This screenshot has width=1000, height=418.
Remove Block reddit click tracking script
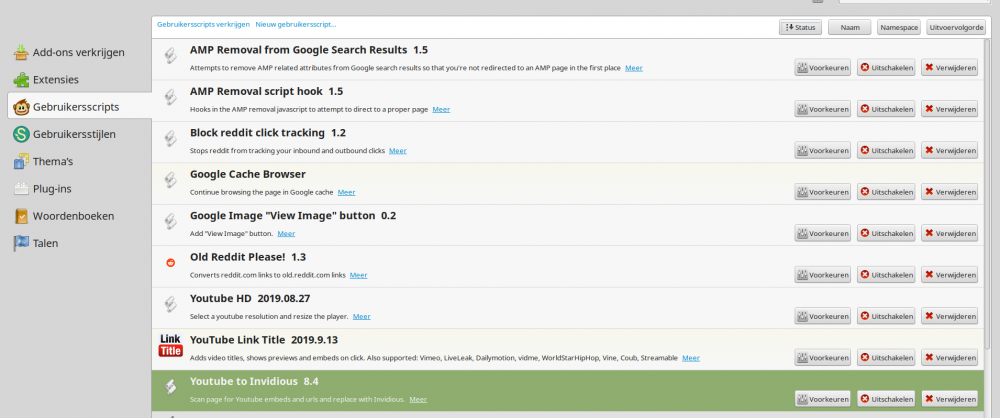pos(950,151)
